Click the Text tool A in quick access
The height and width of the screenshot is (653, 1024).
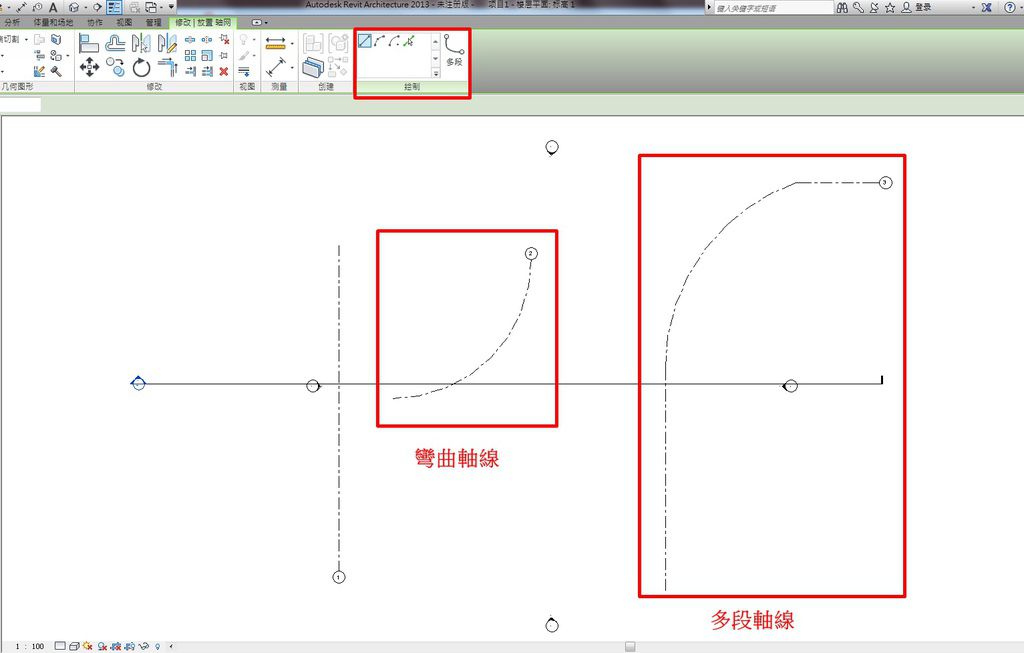[53, 7]
